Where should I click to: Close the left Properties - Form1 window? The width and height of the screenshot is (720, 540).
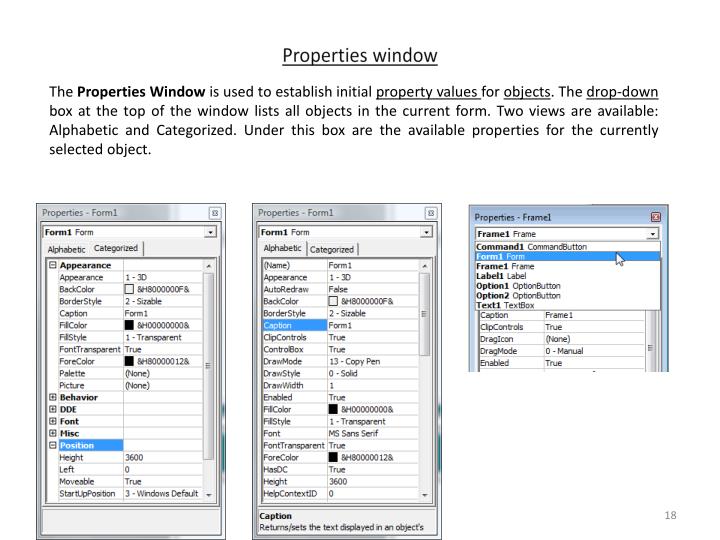coord(214,213)
